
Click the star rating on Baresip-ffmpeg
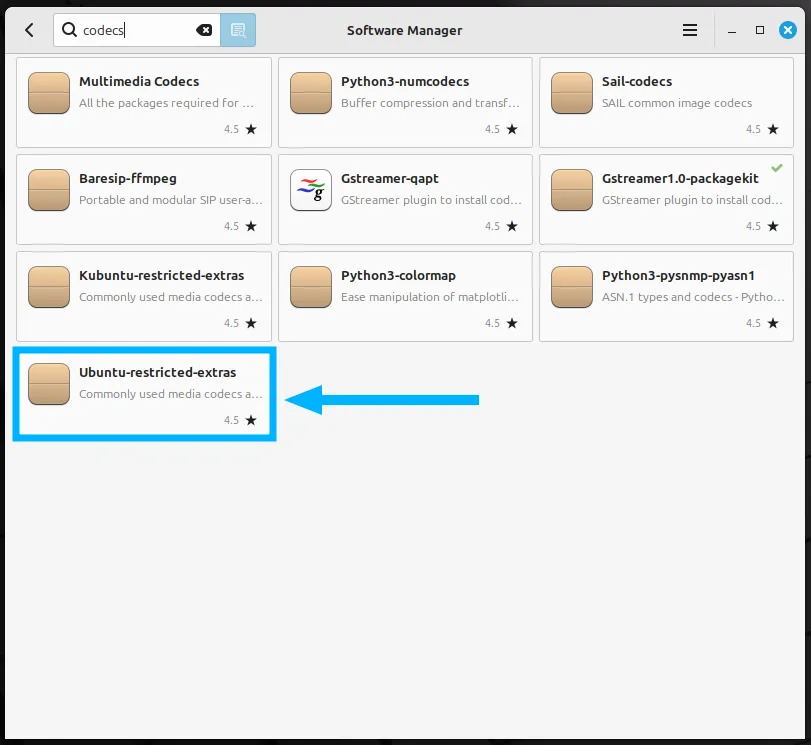click(255, 226)
